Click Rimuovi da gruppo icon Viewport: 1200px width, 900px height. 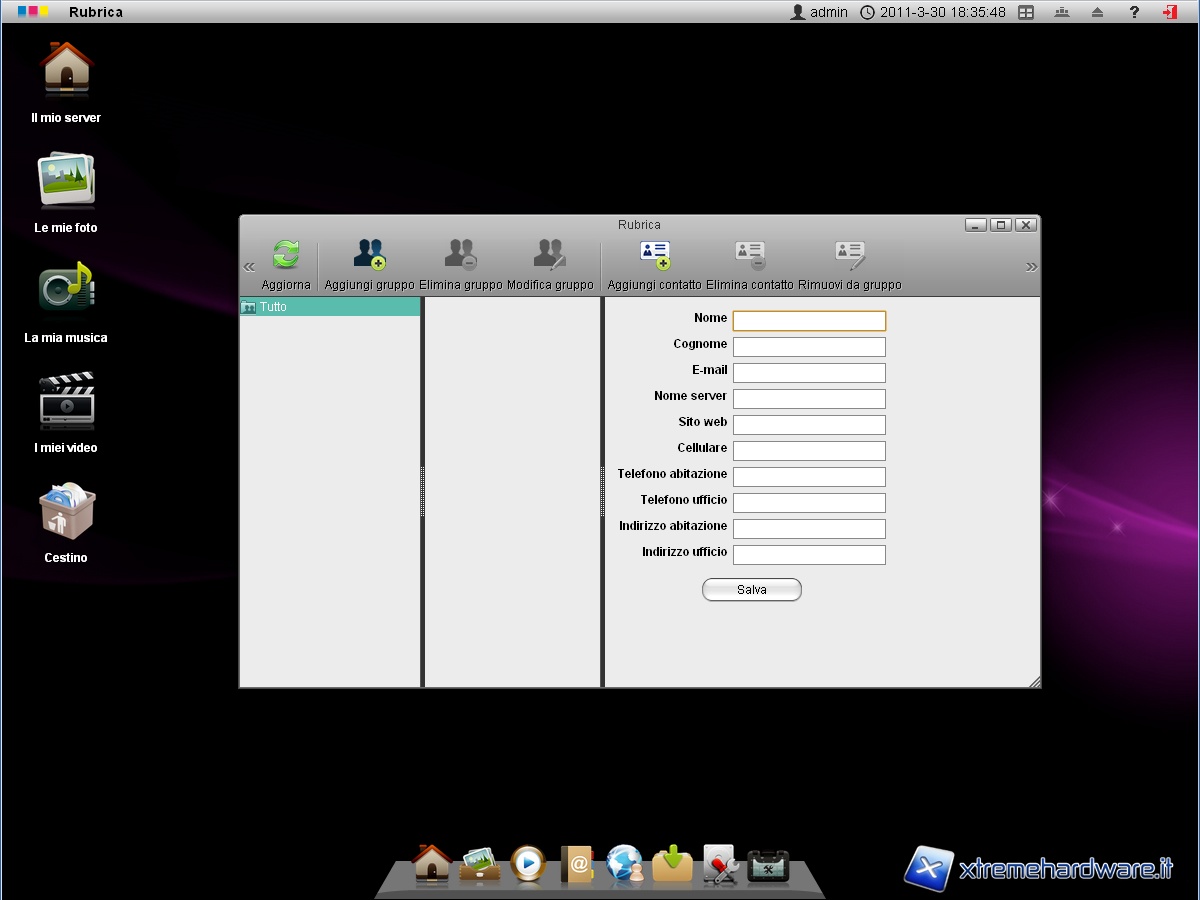pyautogui.click(x=849, y=256)
